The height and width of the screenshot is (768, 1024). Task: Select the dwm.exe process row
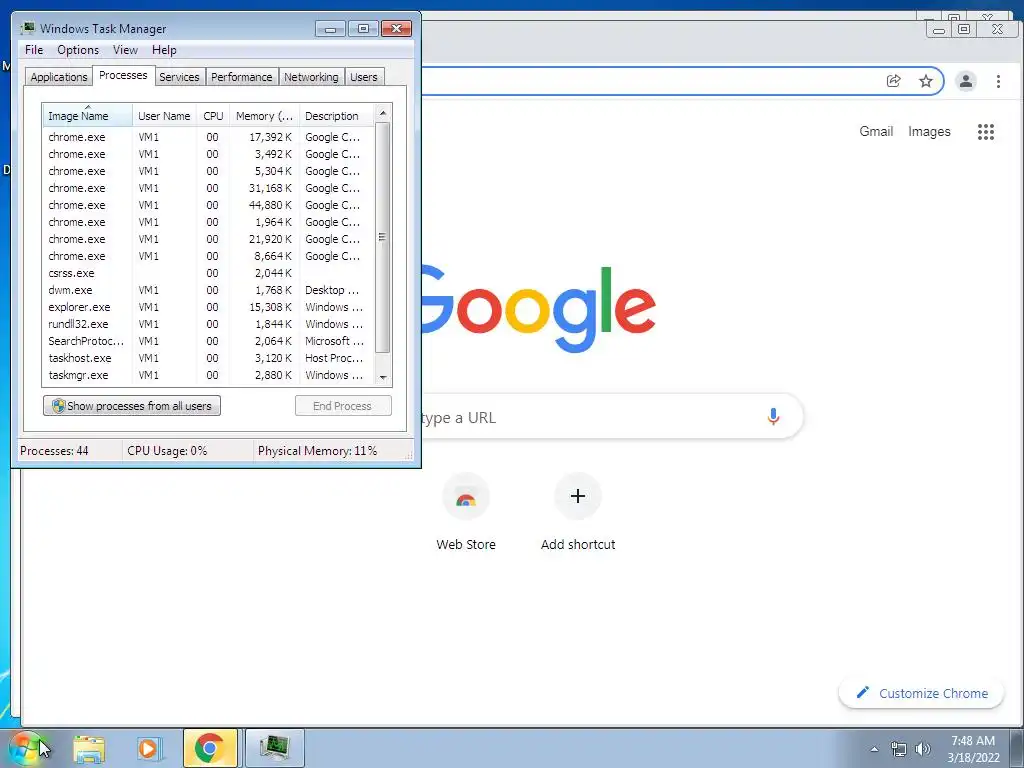click(209, 290)
